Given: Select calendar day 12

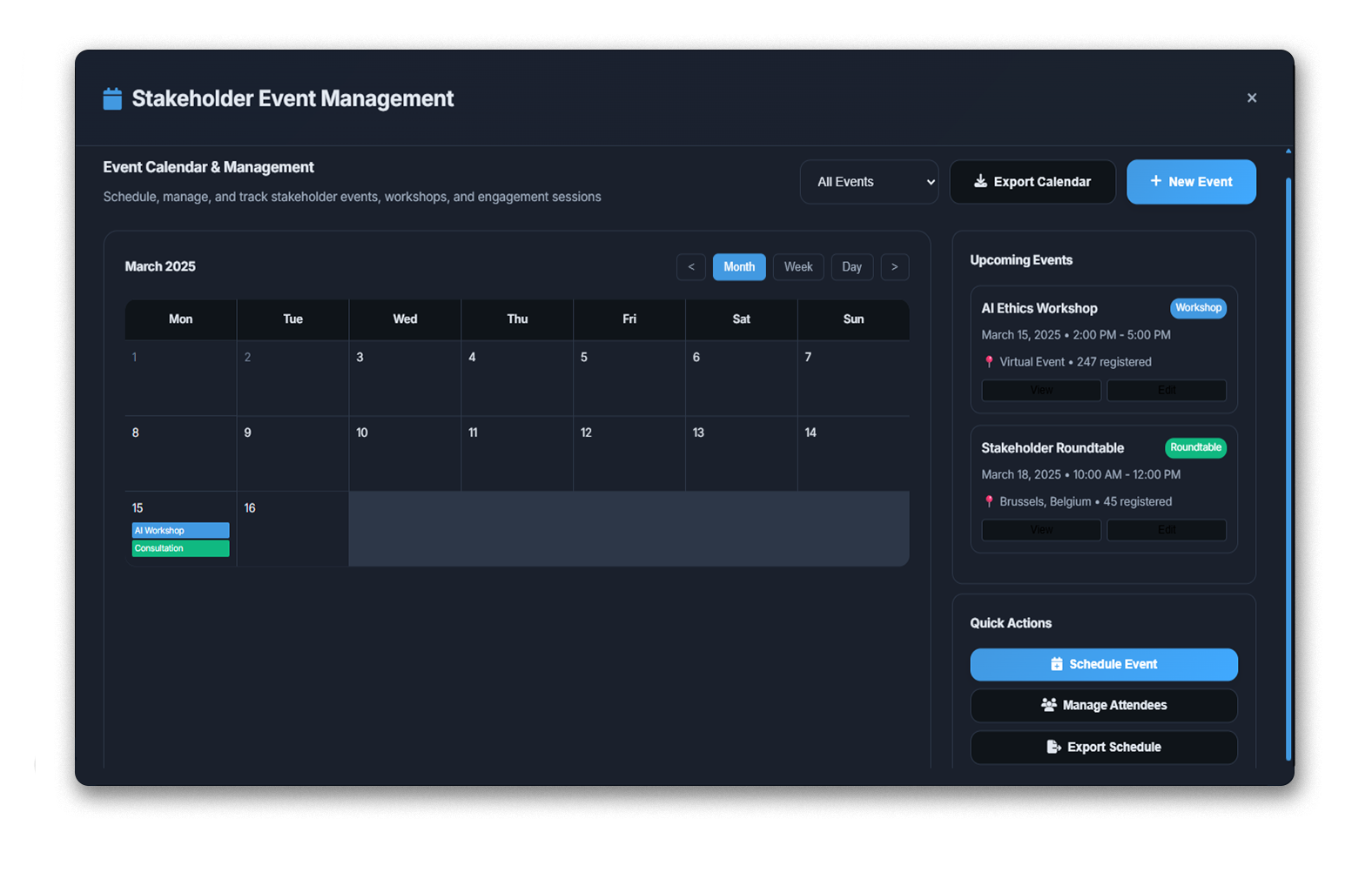Looking at the screenshot, I should pyautogui.click(x=629, y=453).
